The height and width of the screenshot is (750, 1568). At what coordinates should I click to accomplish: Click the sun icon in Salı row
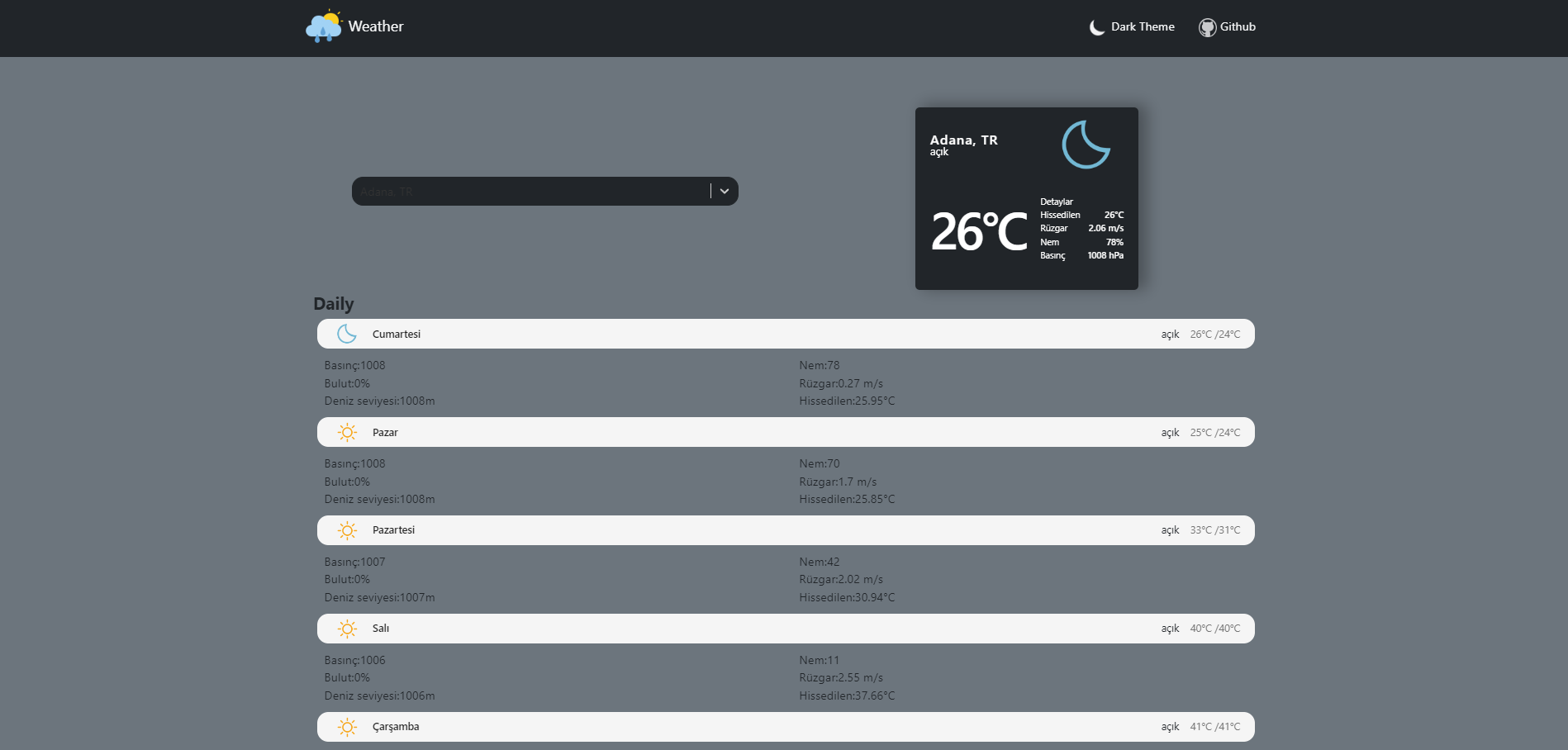coord(347,629)
